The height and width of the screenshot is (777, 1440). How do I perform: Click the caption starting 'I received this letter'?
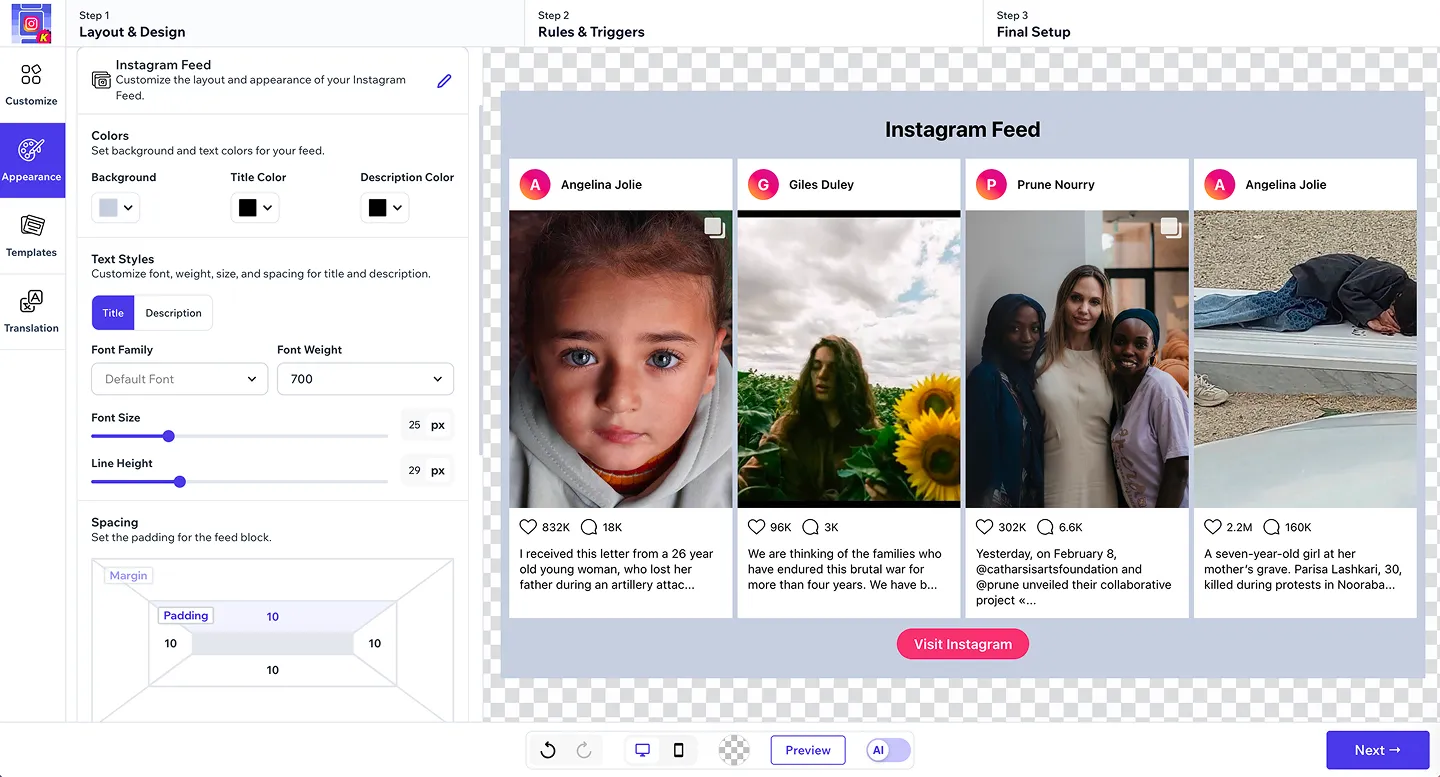coord(617,569)
